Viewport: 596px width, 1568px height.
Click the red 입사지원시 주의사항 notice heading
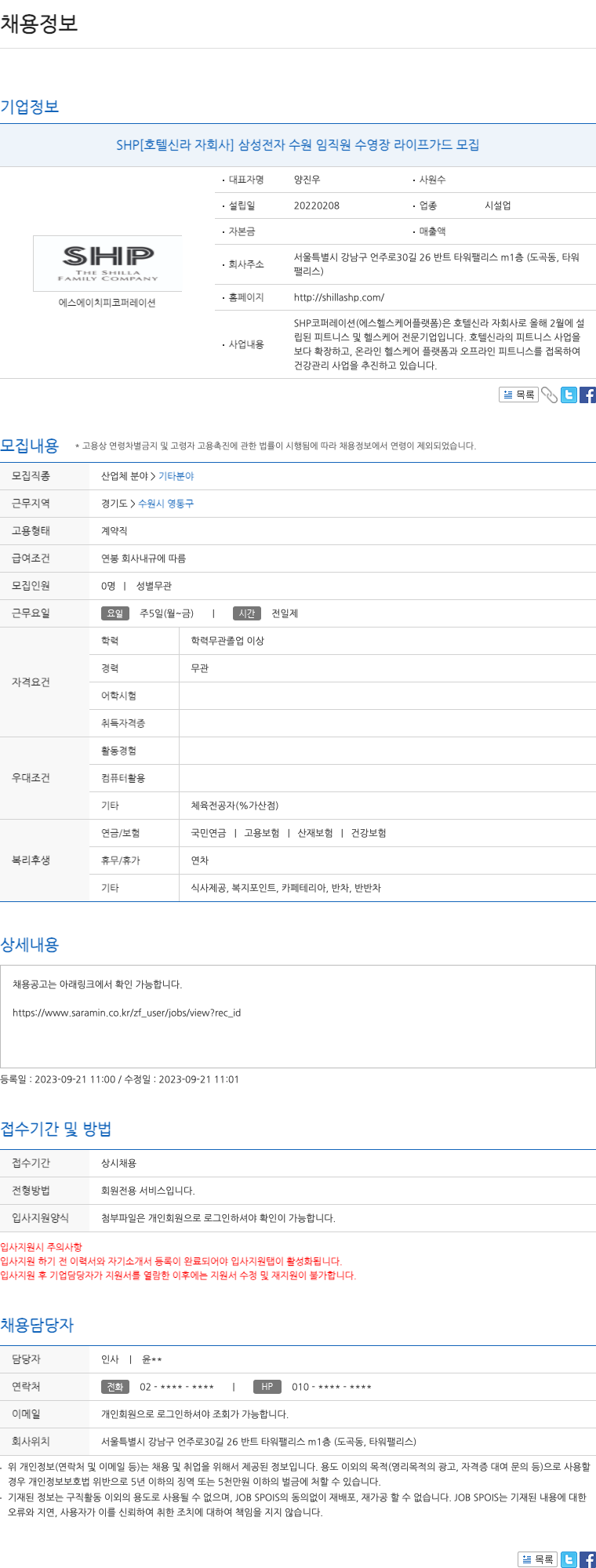click(x=41, y=1247)
